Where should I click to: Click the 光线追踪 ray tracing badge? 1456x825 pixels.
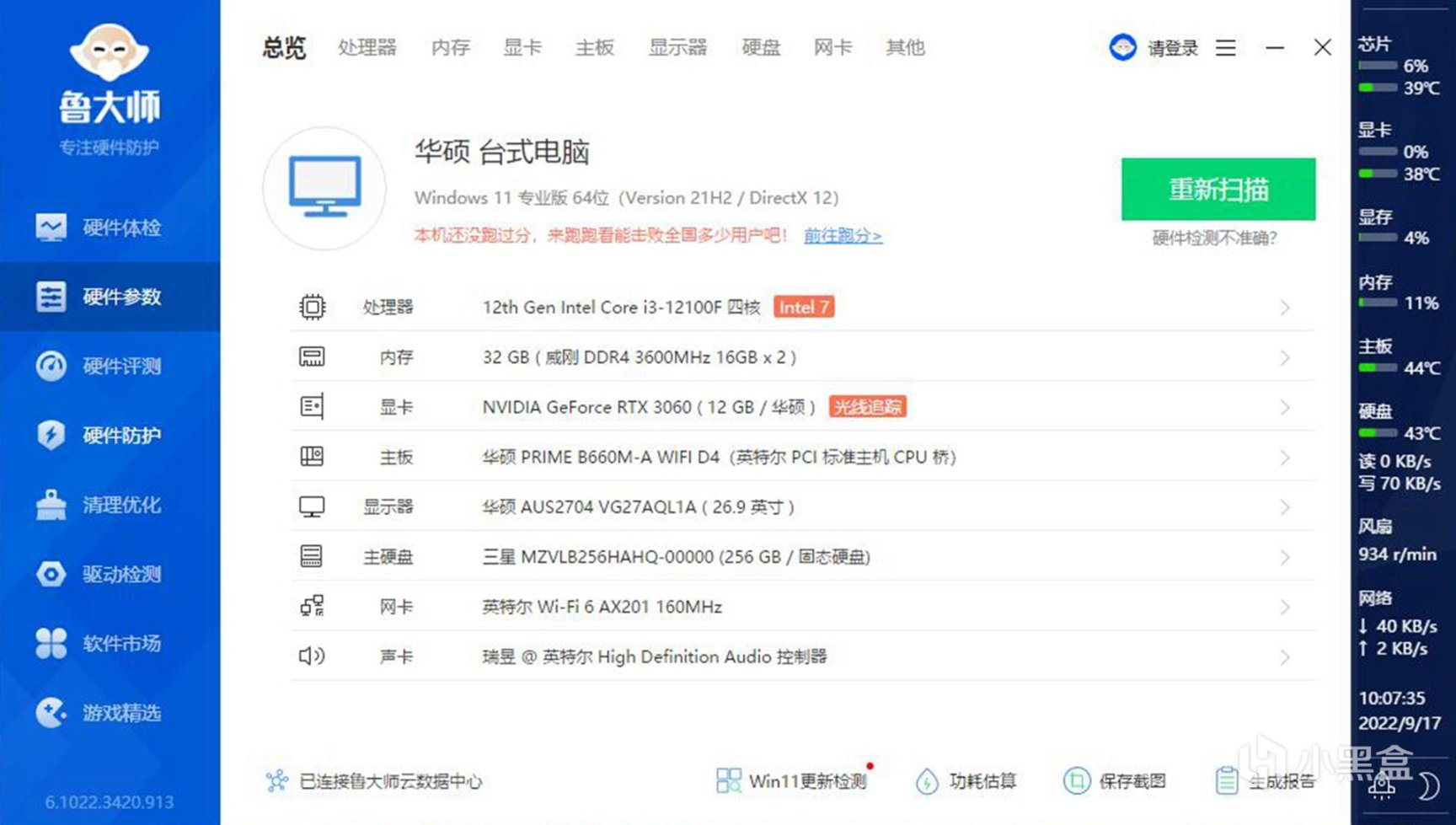tap(868, 407)
